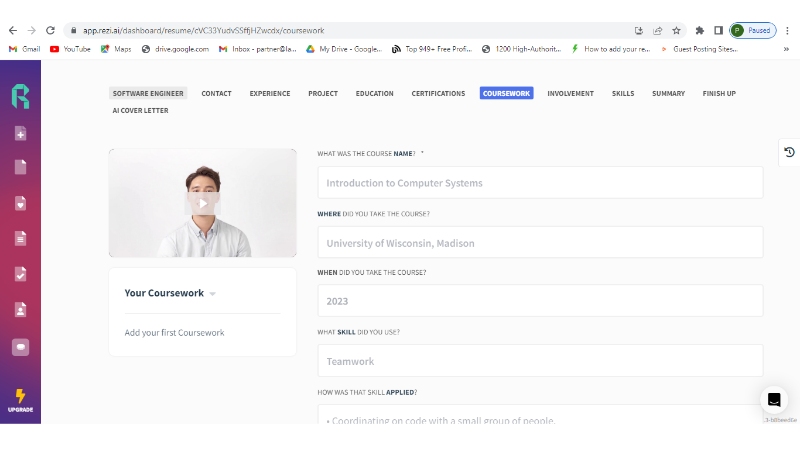Open the history clock icon
Image resolution: width=800 pixels, height=449 pixels.
point(789,152)
